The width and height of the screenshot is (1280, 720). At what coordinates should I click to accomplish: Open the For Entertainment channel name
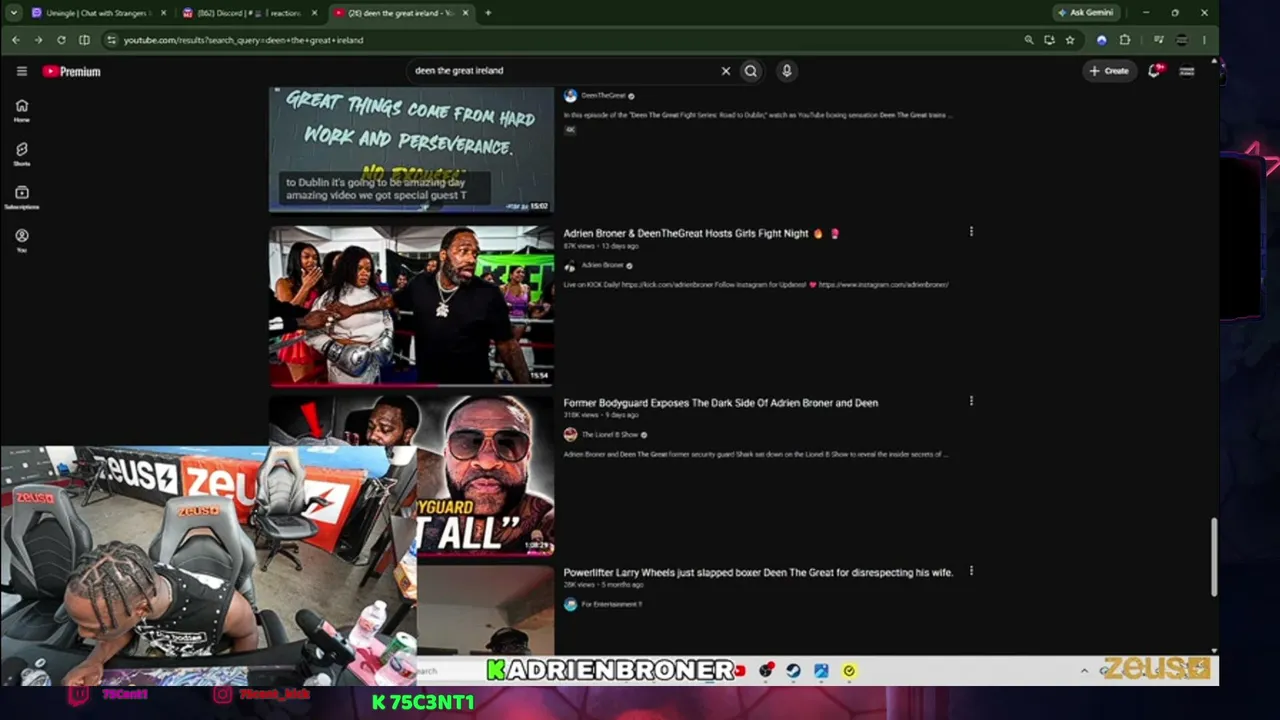[x=611, y=605]
